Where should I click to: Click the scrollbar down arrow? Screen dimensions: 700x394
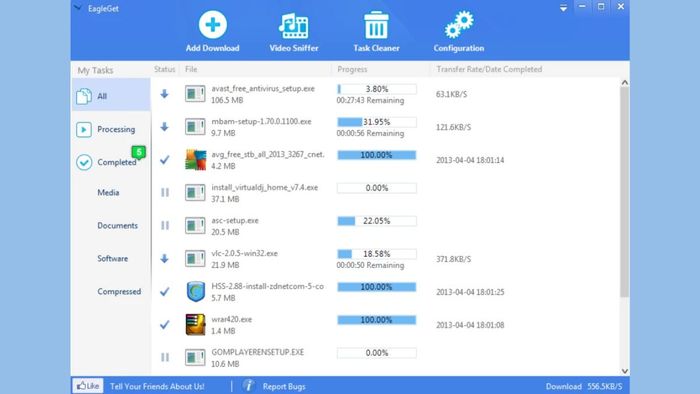625,371
